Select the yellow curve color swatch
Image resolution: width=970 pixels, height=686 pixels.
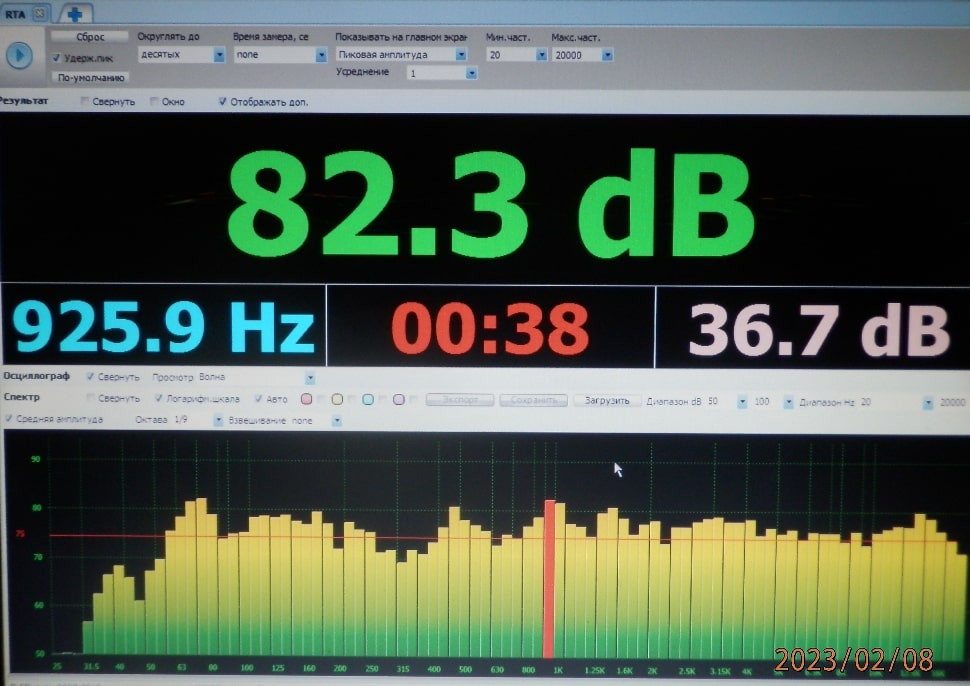click(x=337, y=399)
